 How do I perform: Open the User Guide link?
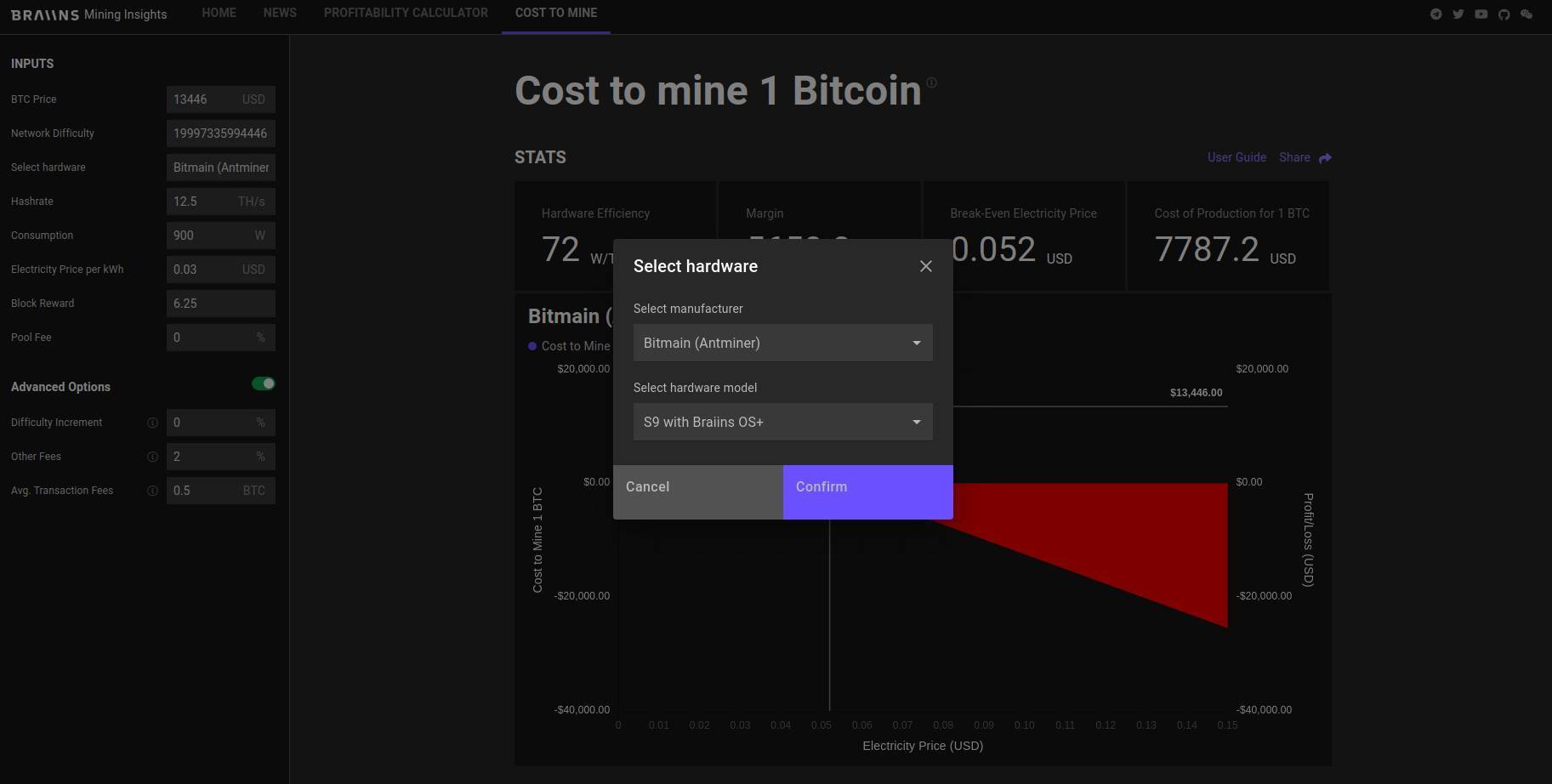[x=1236, y=157]
